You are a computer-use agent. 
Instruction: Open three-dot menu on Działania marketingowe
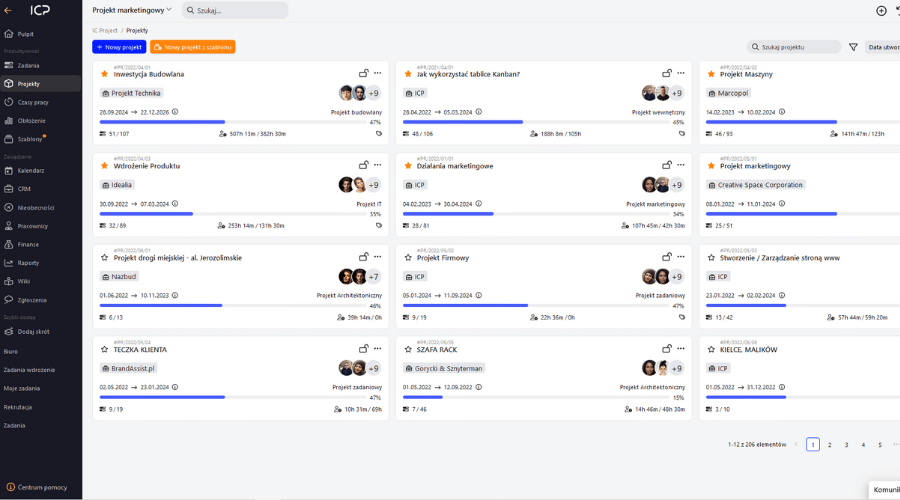click(681, 165)
